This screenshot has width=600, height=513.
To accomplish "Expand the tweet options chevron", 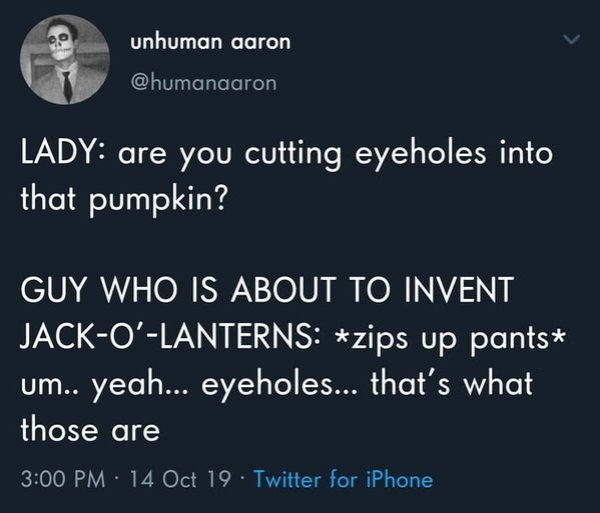I will point(572,39).
